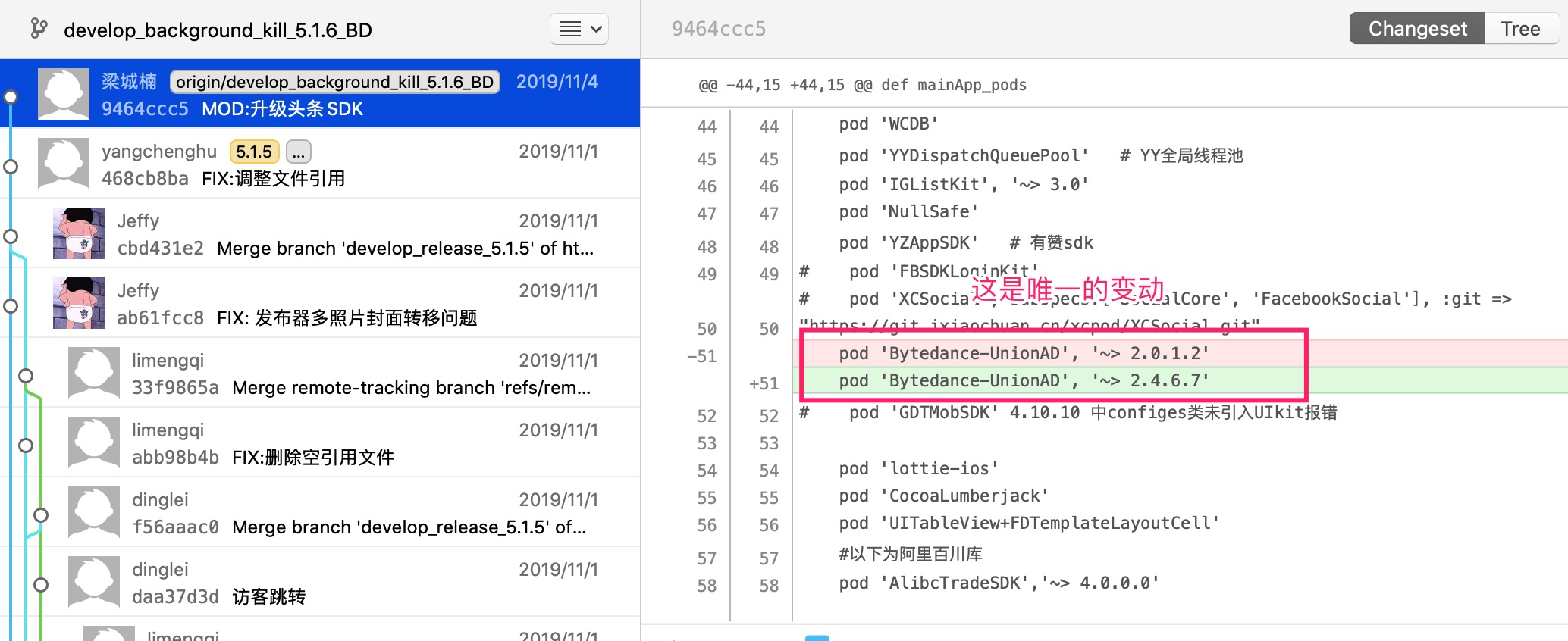
Task: Click the hunk header '@@ -44,15 +44,15 @@'
Action: click(862, 85)
